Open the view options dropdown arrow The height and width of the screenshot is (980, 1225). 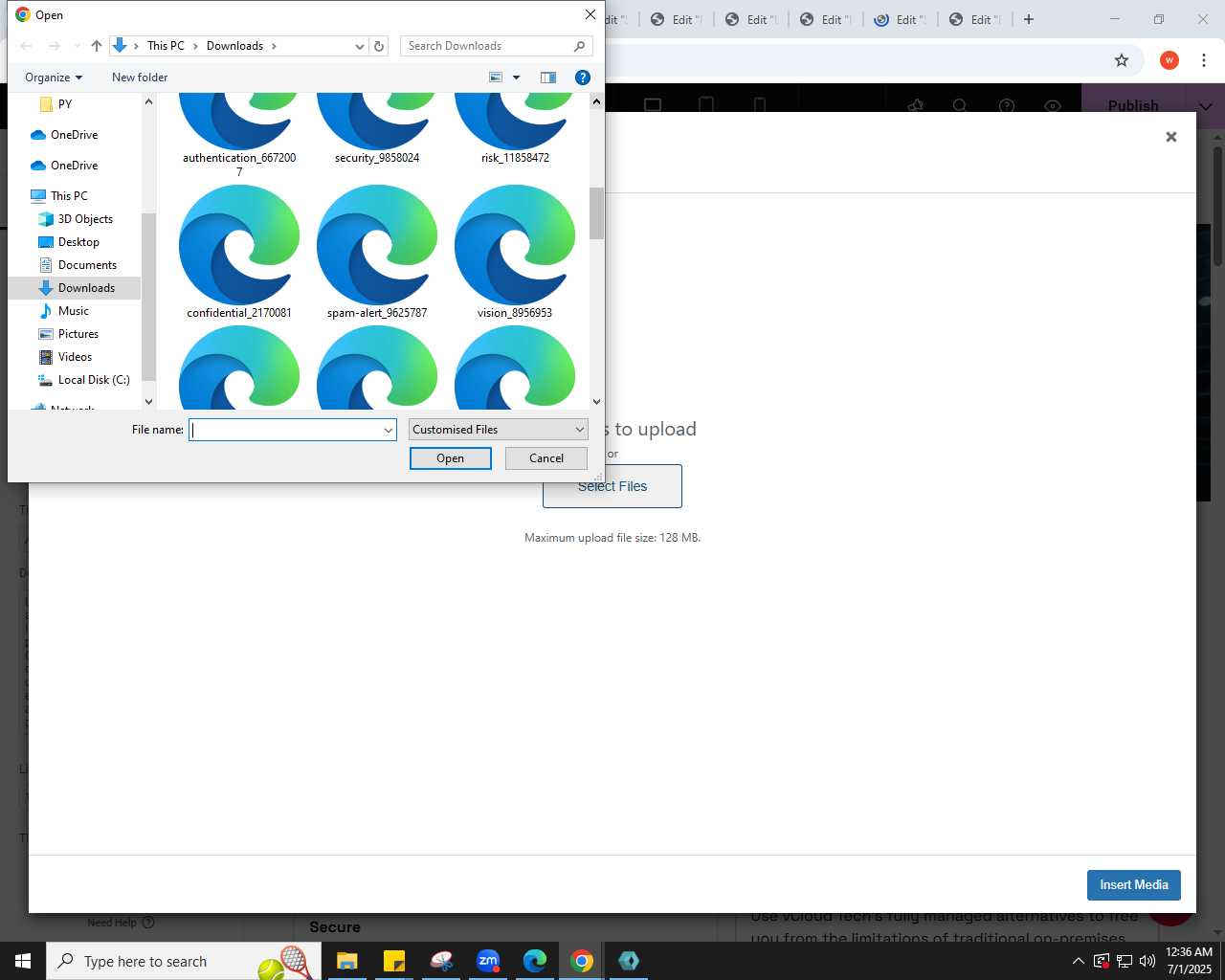[x=516, y=78]
